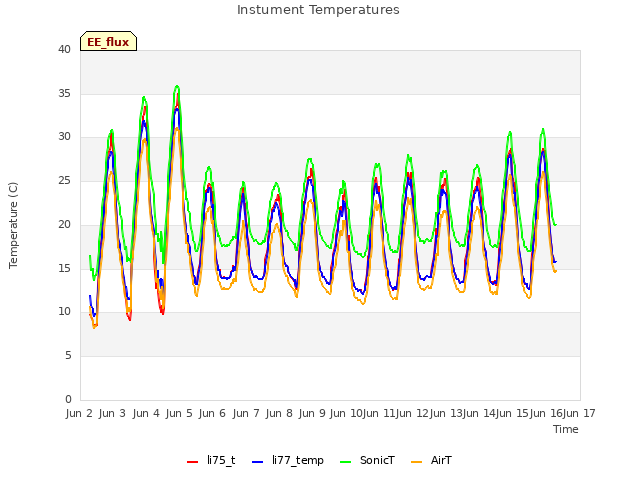Click the 15 y-axis tick label
Screen dimensions: 640x480
[x=64, y=268]
